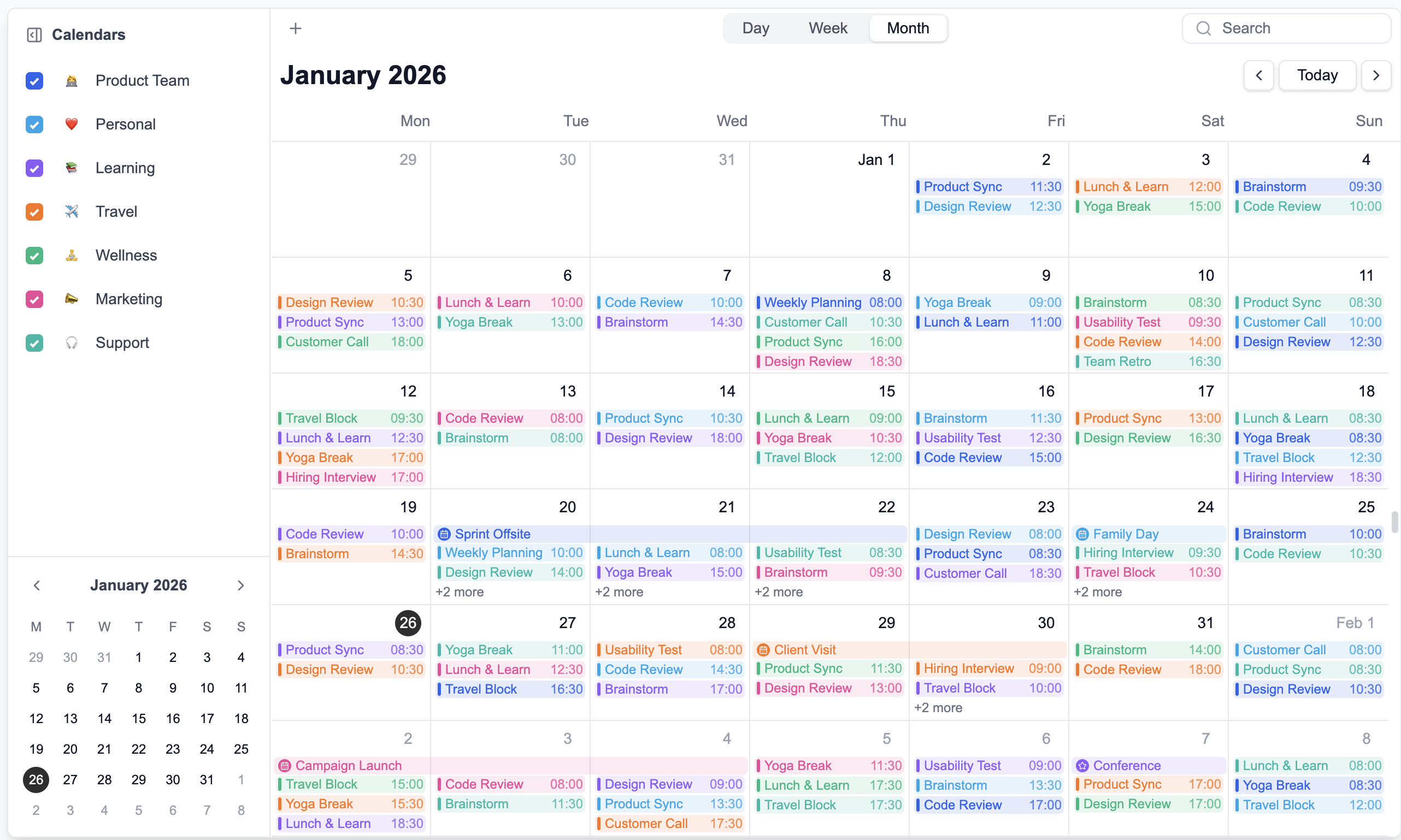Click the megaphone icon beside Marketing
Image resolution: width=1401 pixels, height=840 pixels.
coord(72,299)
